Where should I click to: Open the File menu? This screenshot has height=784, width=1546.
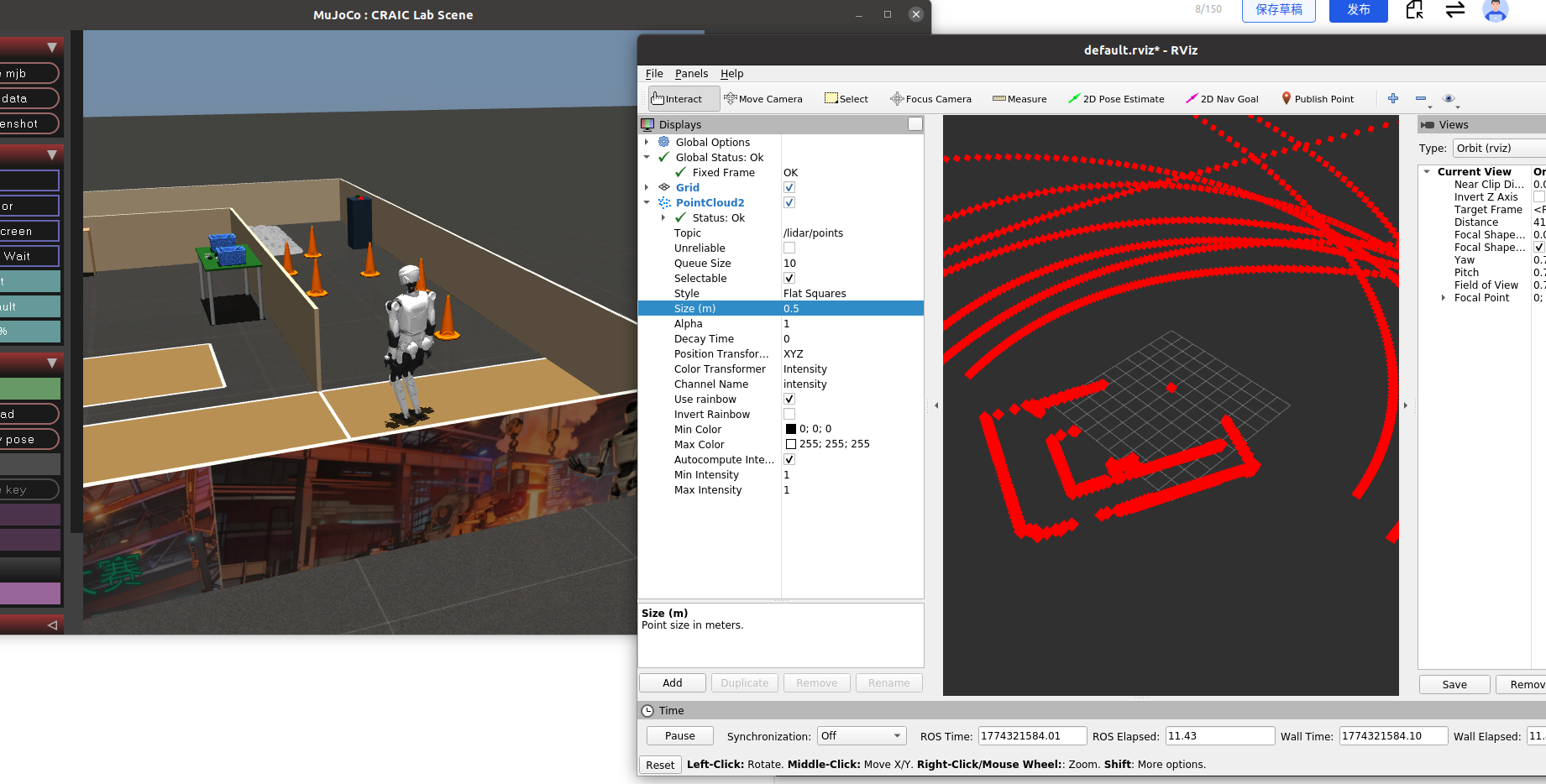pos(654,74)
